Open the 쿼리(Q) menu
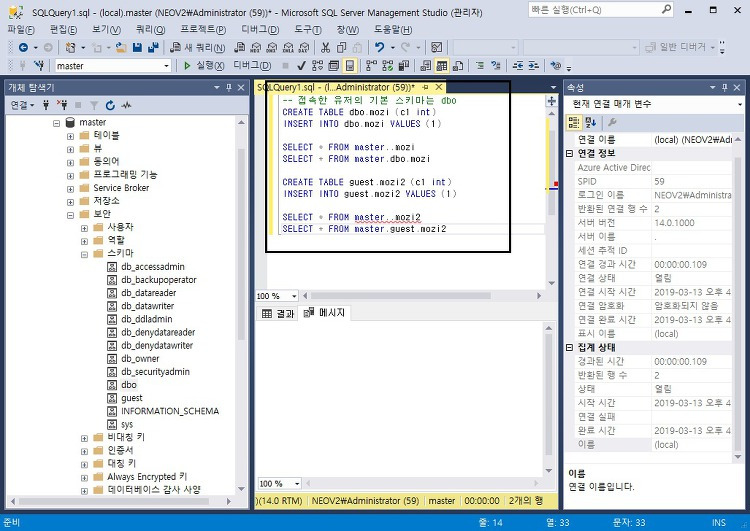This screenshot has width=750, height=531. click(x=150, y=30)
